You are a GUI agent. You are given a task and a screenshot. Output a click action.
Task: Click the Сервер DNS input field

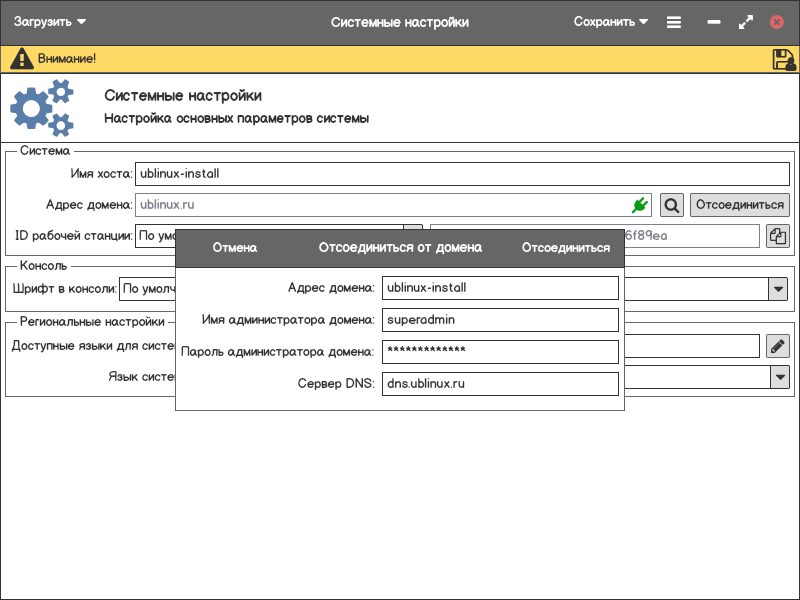tap(500, 384)
